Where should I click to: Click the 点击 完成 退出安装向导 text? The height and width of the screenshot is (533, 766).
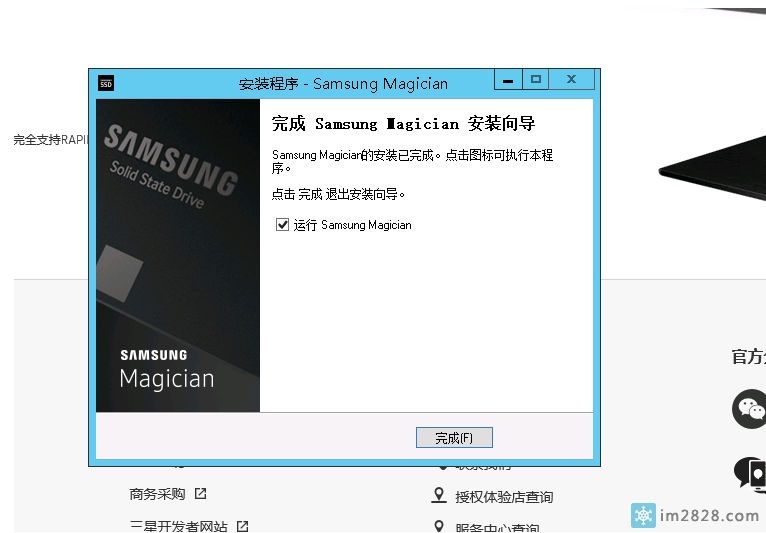coord(338,194)
